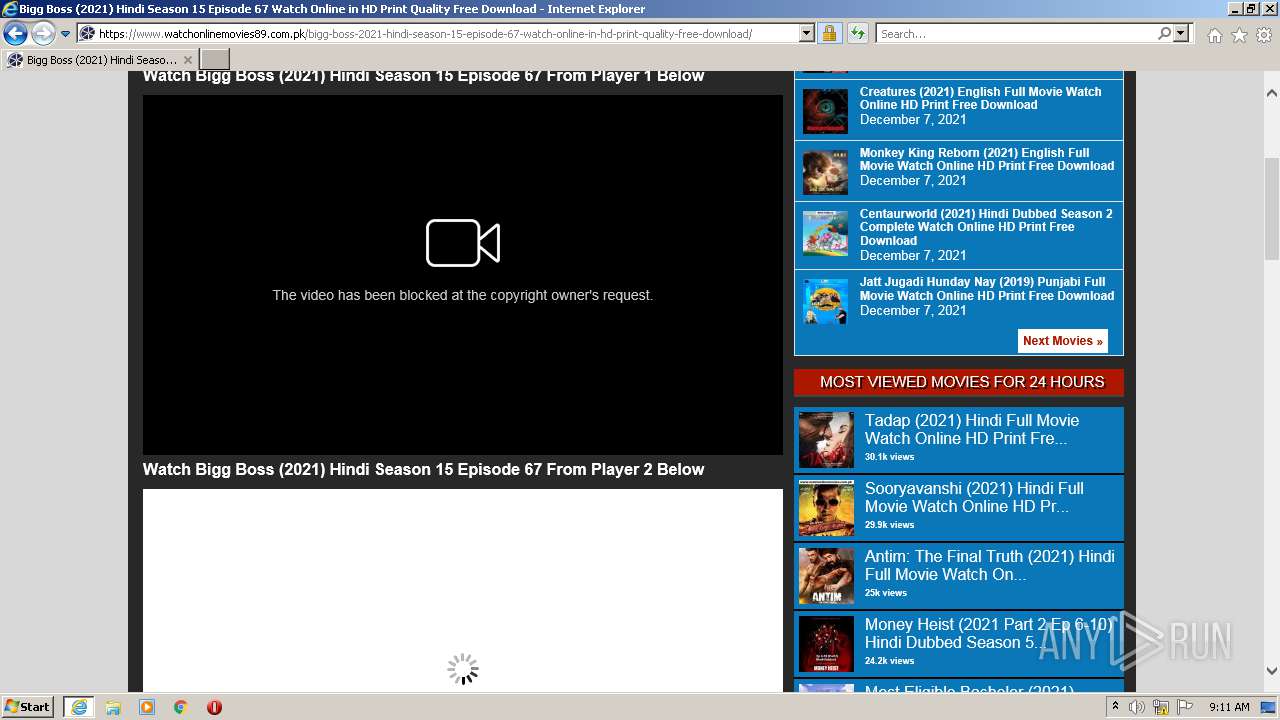This screenshot has width=1280, height=720.
Task: Click the Internet Explorer taskbar icon
Action: click(x=78, y=707)
